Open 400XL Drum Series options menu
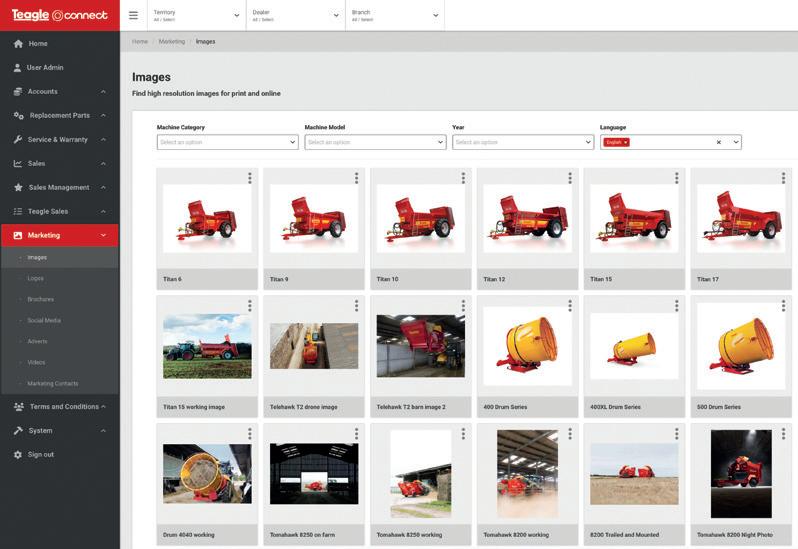 [676, 305]
